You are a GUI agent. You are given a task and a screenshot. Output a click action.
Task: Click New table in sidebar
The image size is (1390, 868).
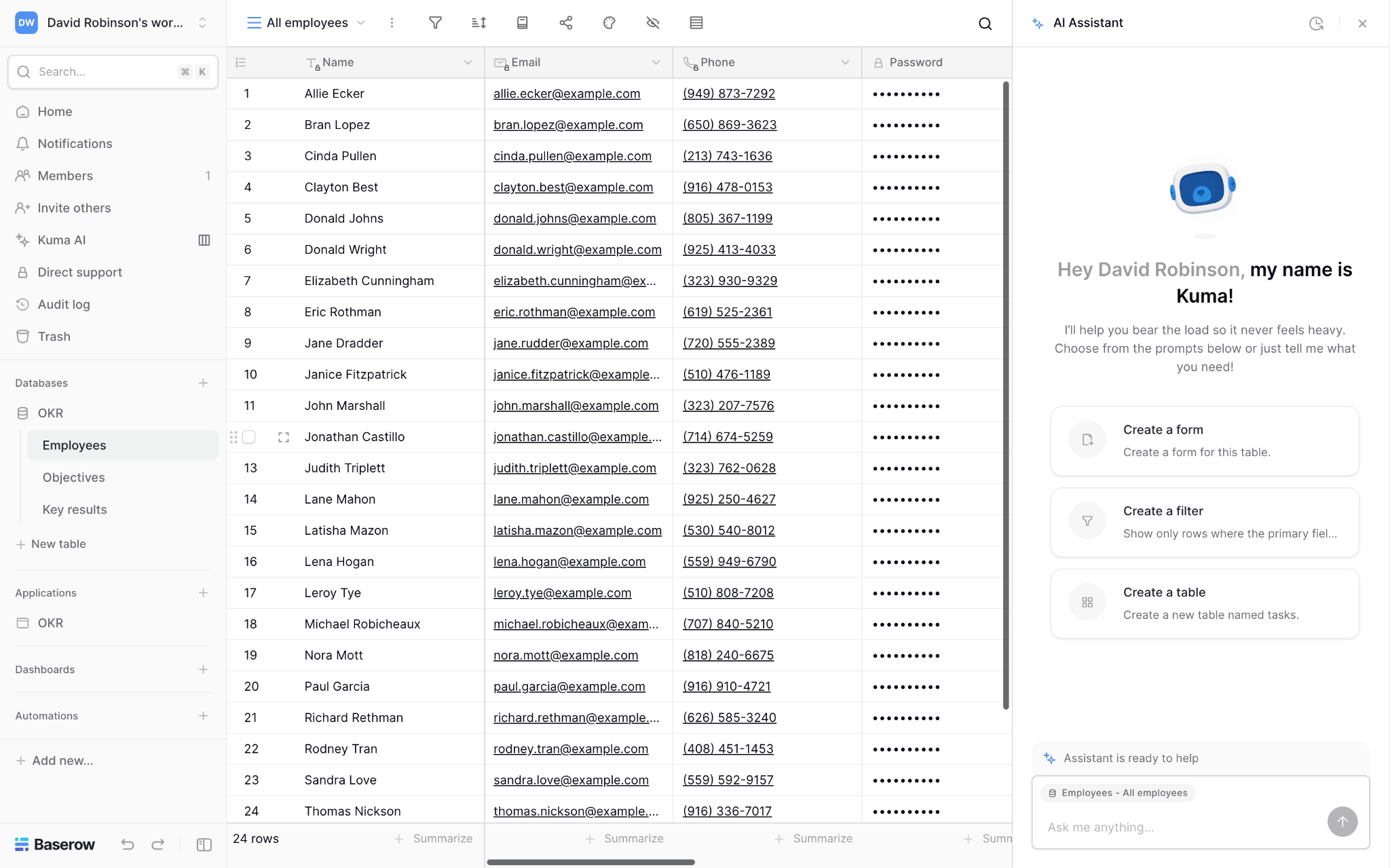pyautogui.click(x=51, y=544)
